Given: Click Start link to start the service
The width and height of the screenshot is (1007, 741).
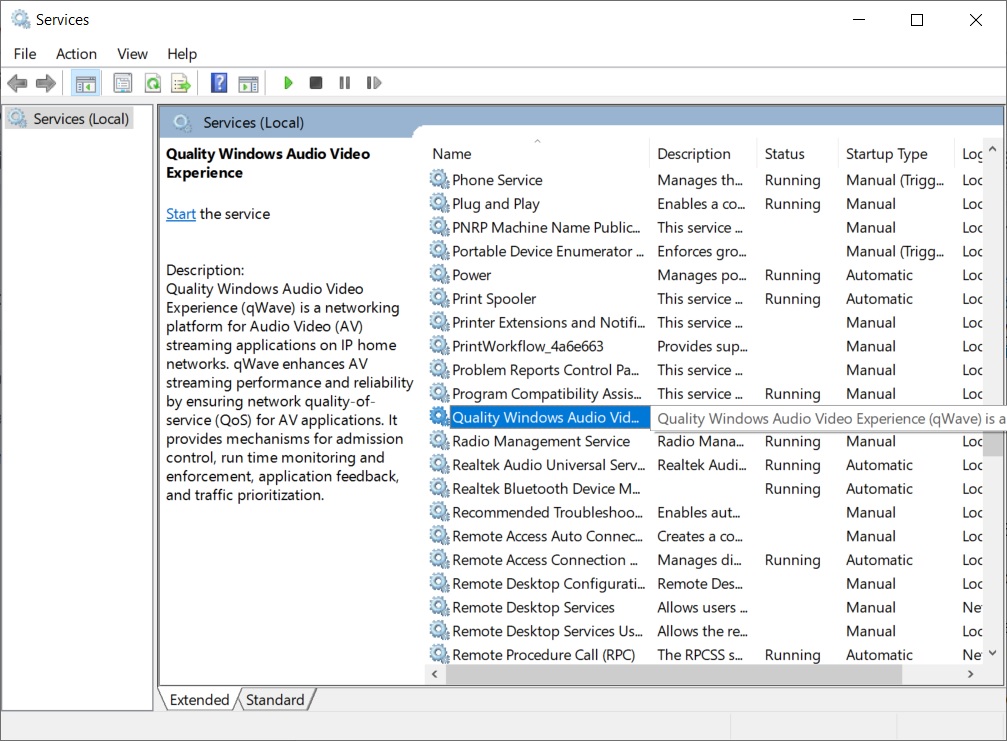Looking at the screenshot, I should click(180, 214).
